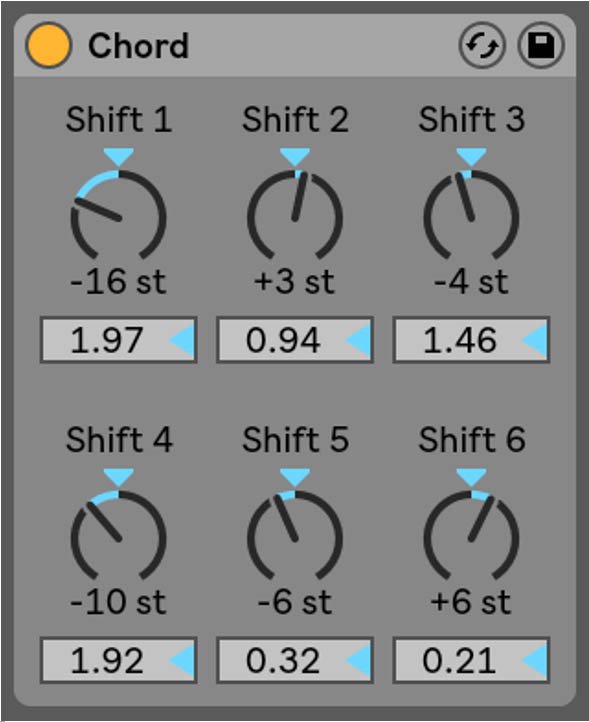589x722 pixels.
Task: Select the 1.97 velocity field
Action: (119, 340)
